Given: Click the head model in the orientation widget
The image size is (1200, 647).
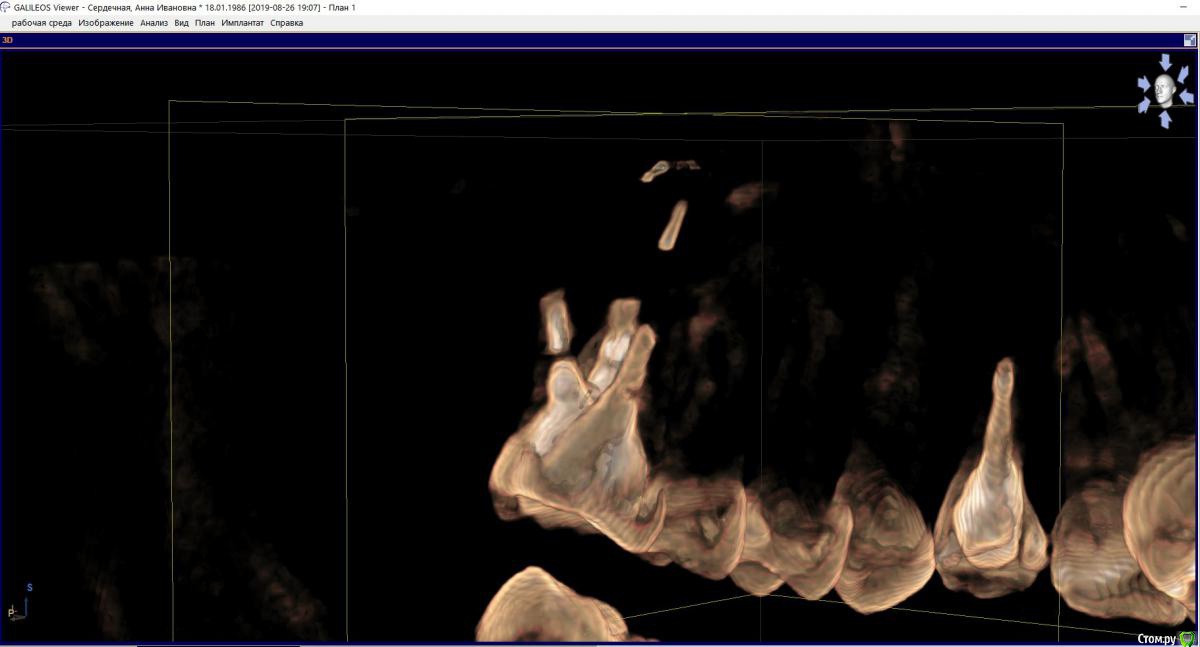Looking at the screenshot, I should pyautogui.click(x=1164, y=89).
